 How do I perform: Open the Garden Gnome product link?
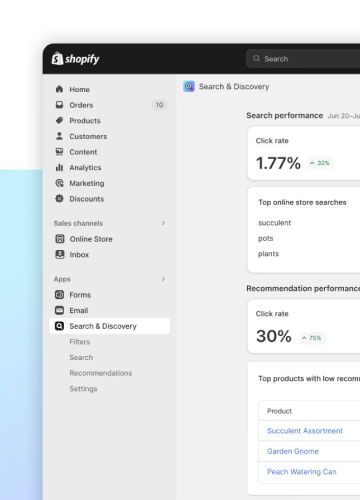pos(293,451)
